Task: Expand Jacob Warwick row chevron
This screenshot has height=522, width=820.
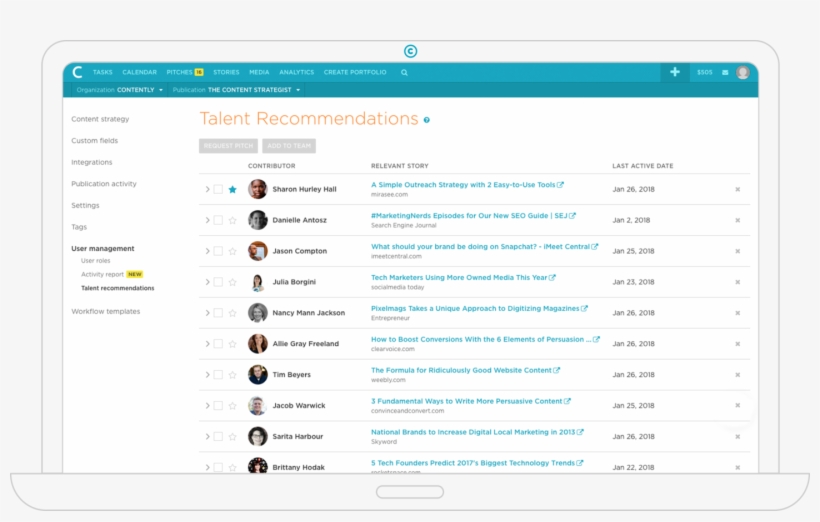Action: (x=207, y=405)
